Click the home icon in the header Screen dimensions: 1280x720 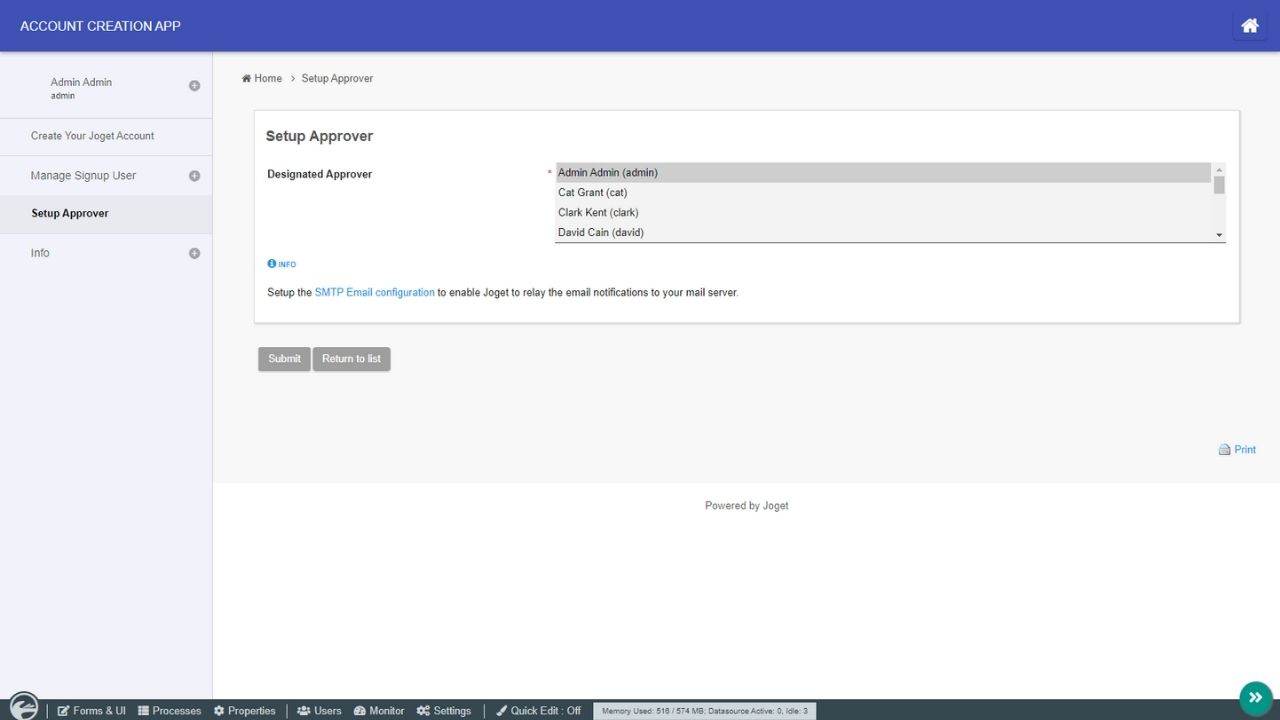click(x=1249, y=26)
